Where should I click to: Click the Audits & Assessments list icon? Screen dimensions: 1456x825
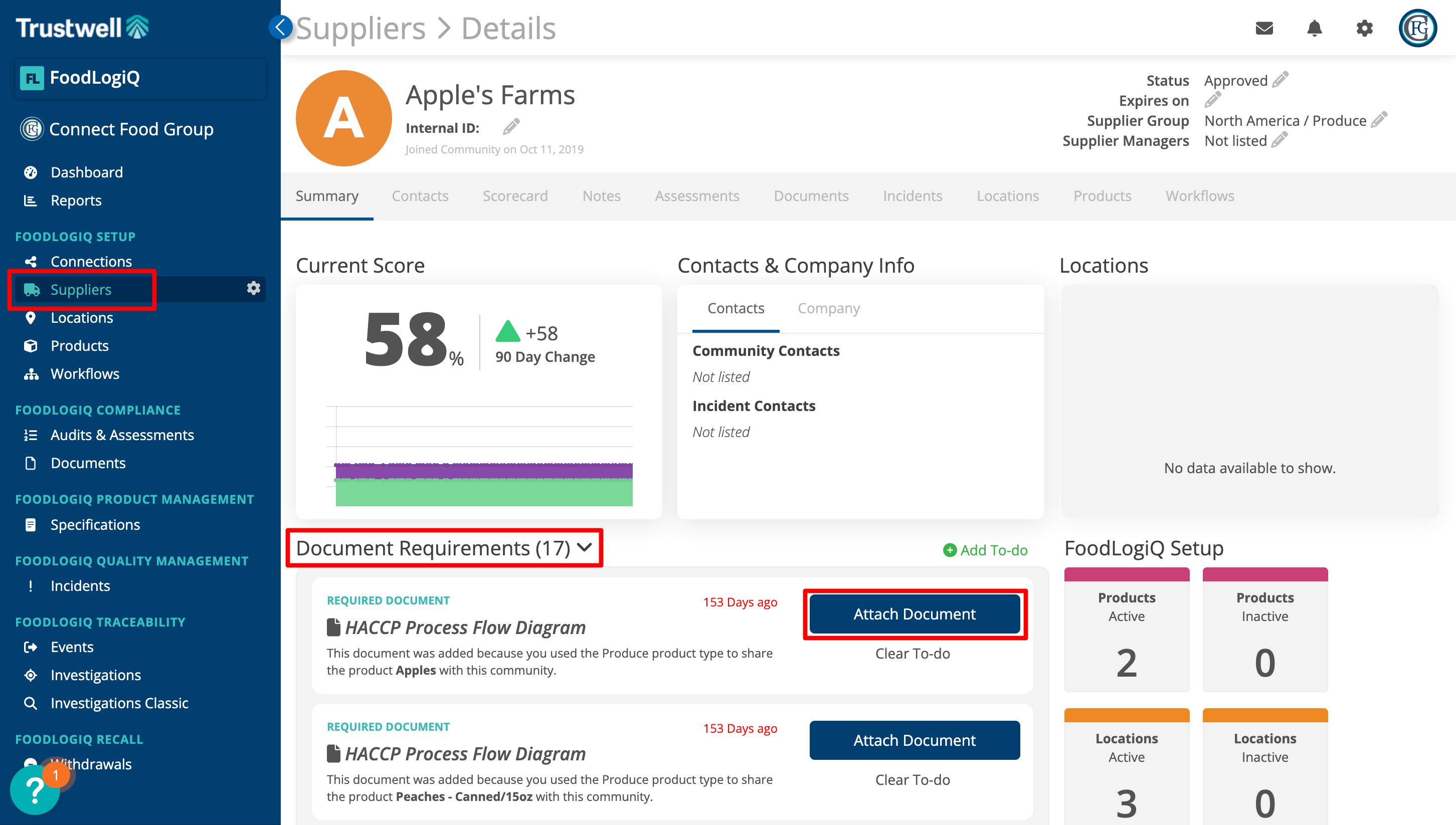pos(31,435)
